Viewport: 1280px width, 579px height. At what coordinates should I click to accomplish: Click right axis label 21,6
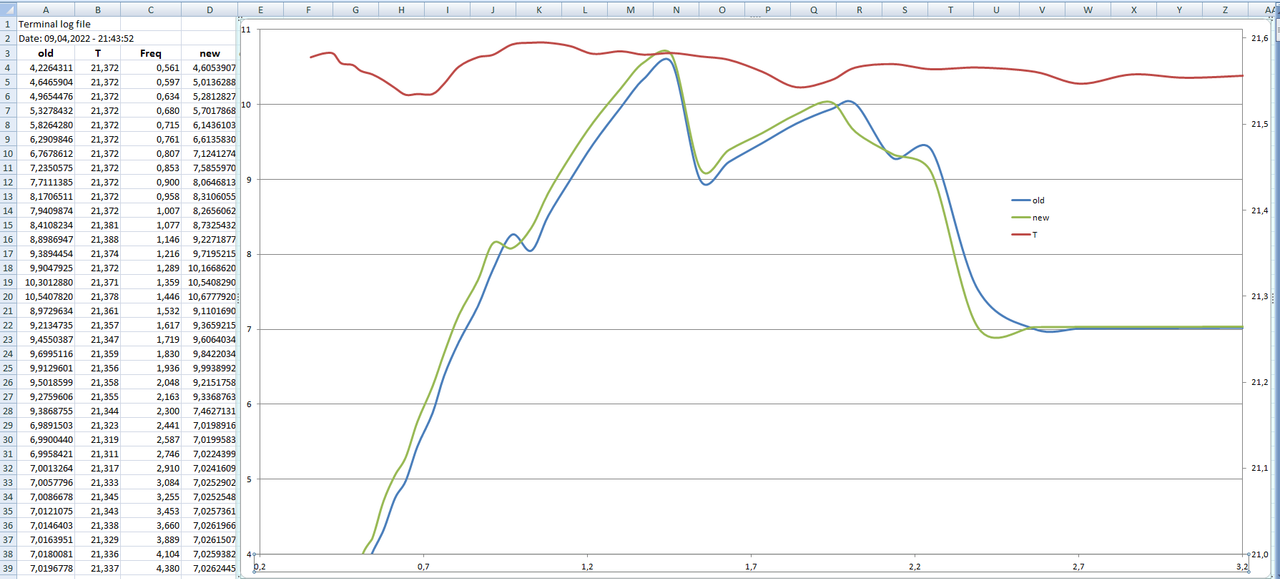1259,38
